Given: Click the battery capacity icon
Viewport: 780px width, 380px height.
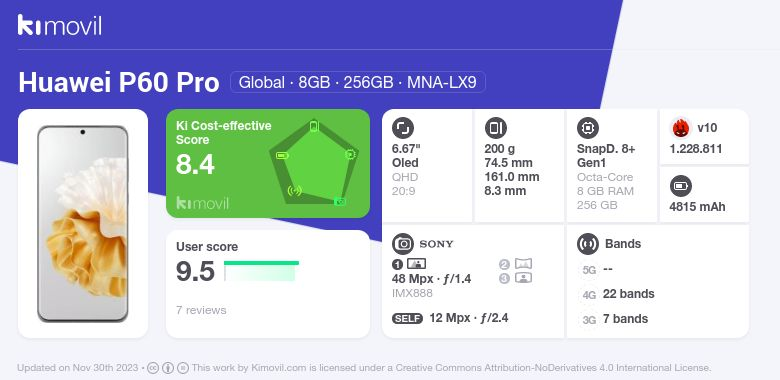Looking at the screenshot, I should pyautogui.click(x=681, y=187).
